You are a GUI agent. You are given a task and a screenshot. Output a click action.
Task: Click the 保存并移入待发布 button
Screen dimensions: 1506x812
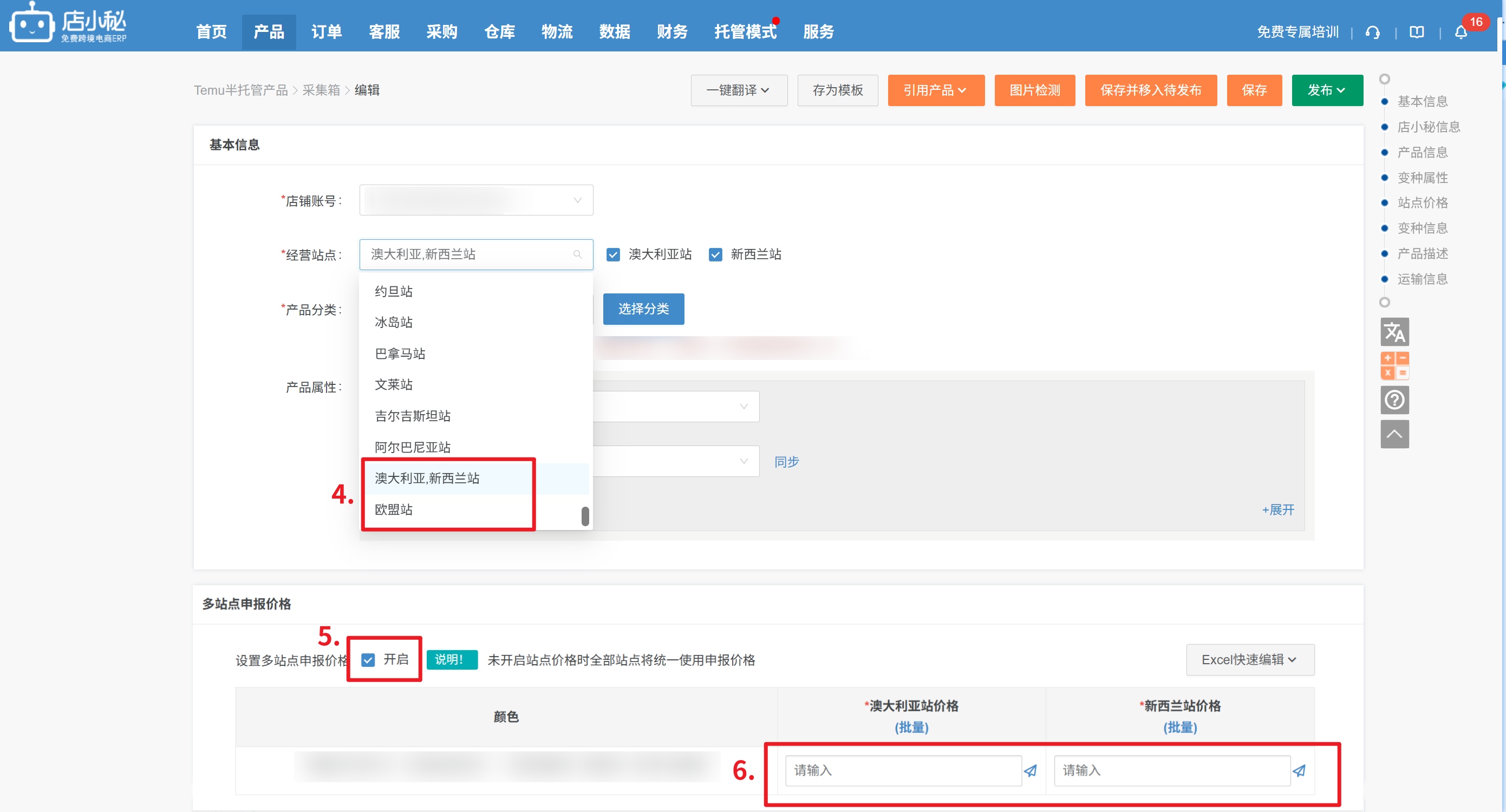1150,90
